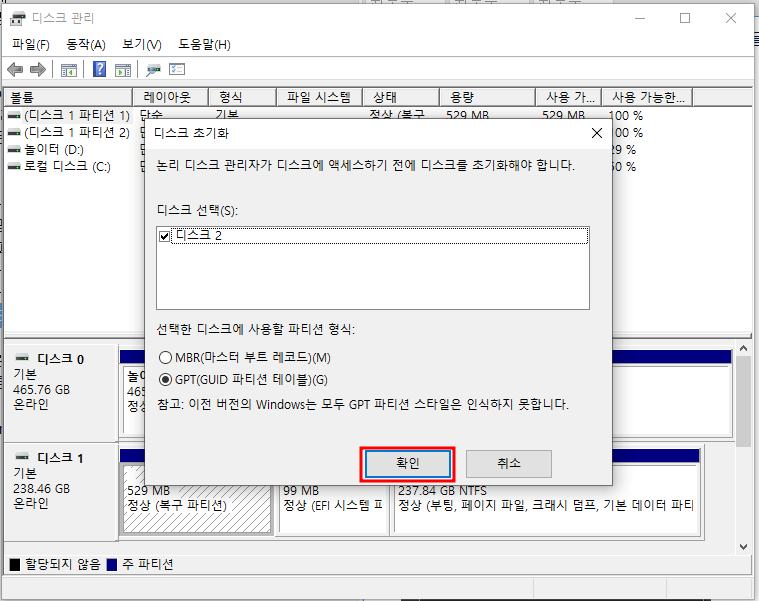The width and height of the screenshot is (759, 601).
Task: Cancel the dialog with 취소 button
Action: 509,464
